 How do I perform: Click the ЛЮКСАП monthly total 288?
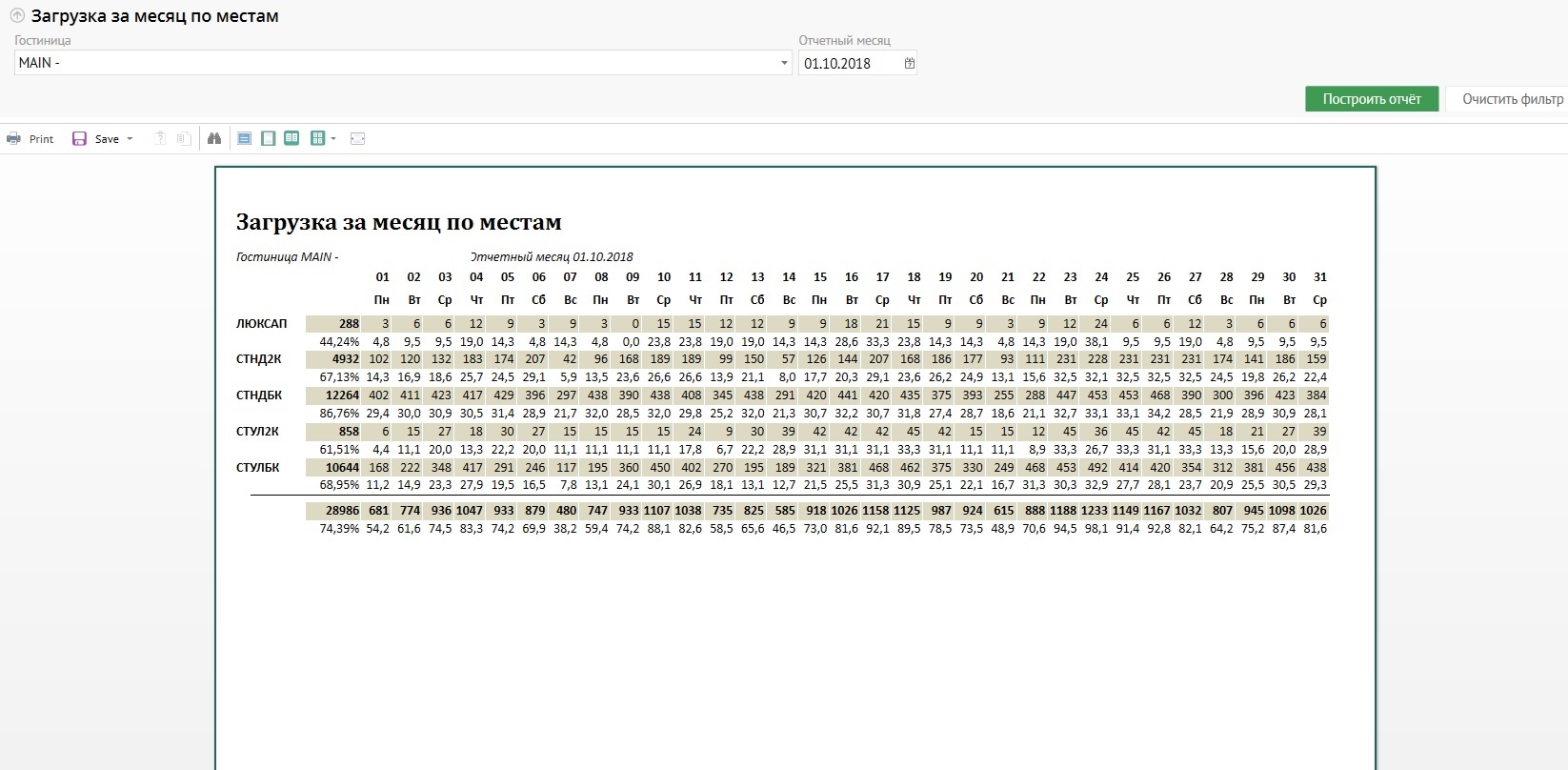click(349, 324)
